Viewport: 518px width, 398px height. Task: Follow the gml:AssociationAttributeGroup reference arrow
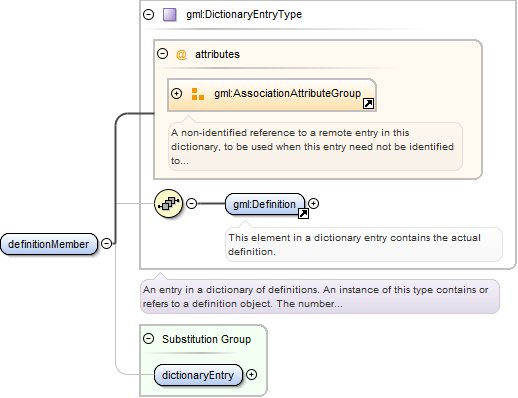(x=368, y=104)
